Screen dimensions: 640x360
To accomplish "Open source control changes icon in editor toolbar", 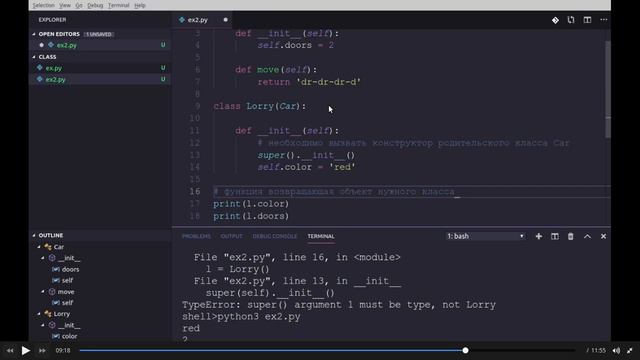I will (555, 20).
